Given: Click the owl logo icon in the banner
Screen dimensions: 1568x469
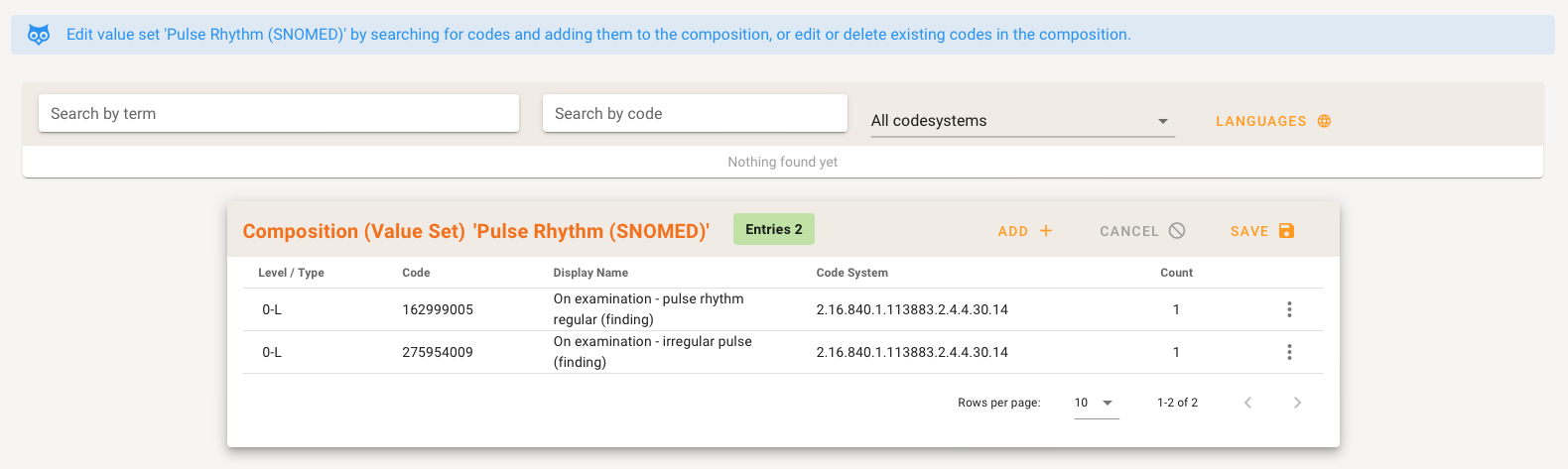Looking at the screenshot, I should 39,35.
